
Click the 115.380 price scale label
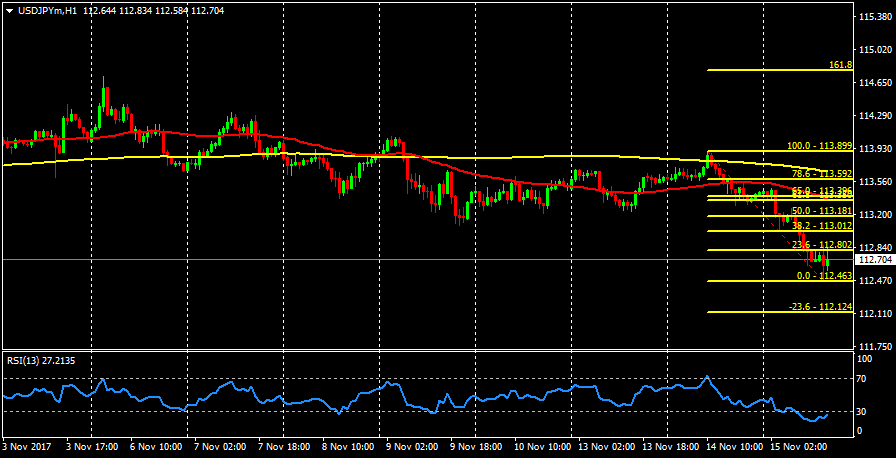click(875, 17)
